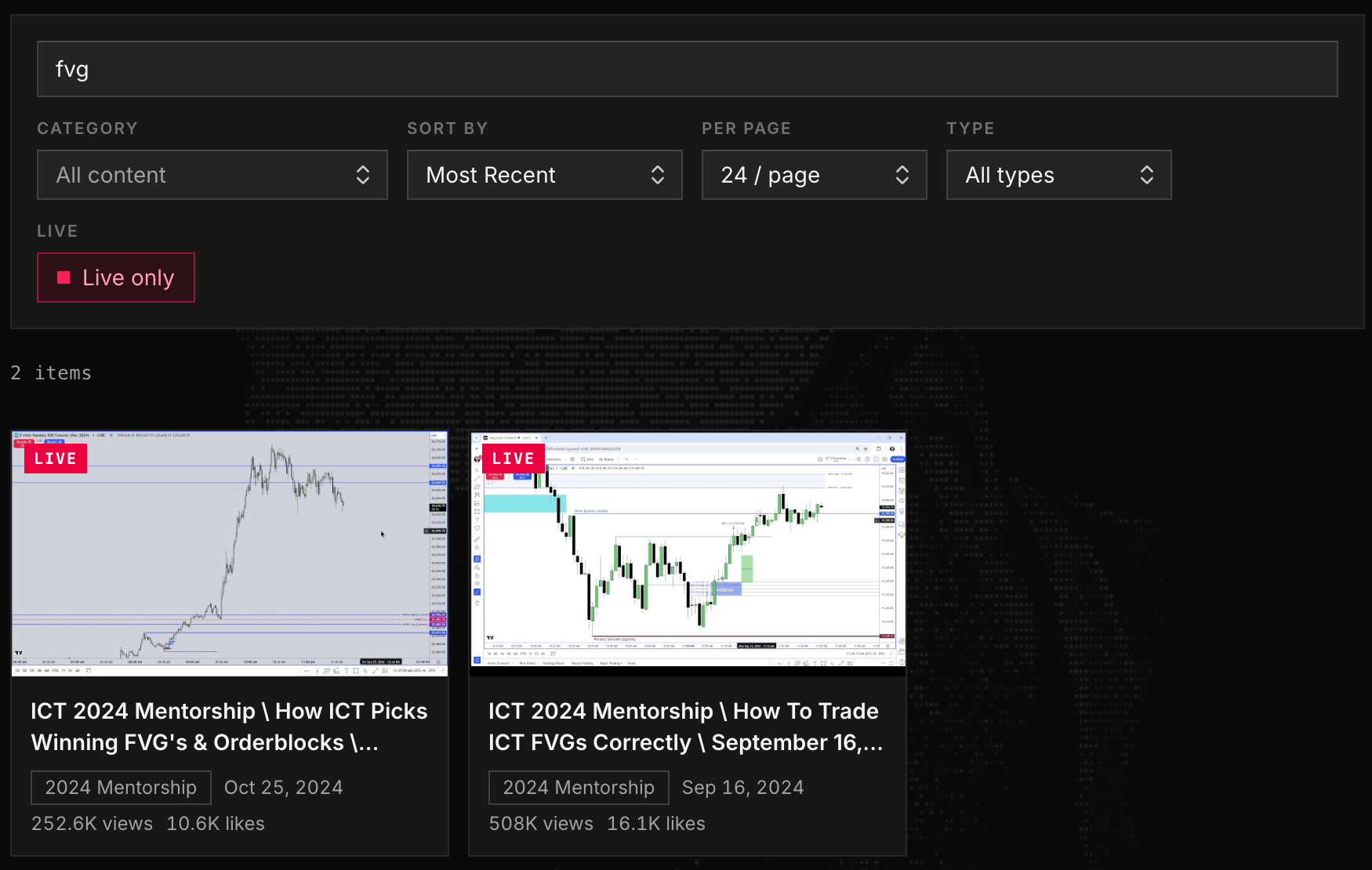Screen dimensions: 1372x870
Task: Click 2024 Mentorship tag on Sep 16 card
Action: click(x=579, y=788)
